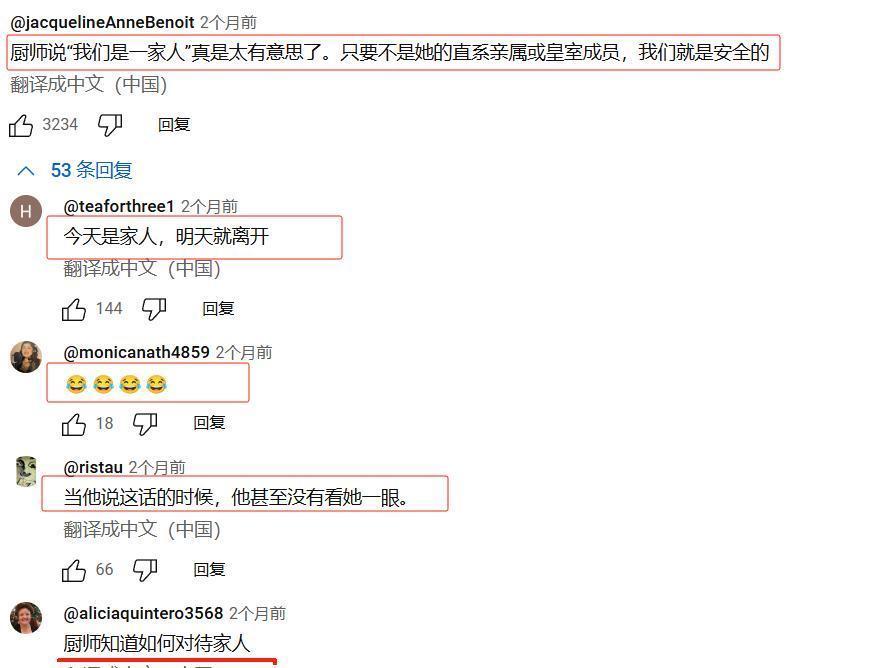This screenshot has height=668, width=869.
Task: Dislike the jacquelineAnneBenoit top comment
Action: click(110, 125)
